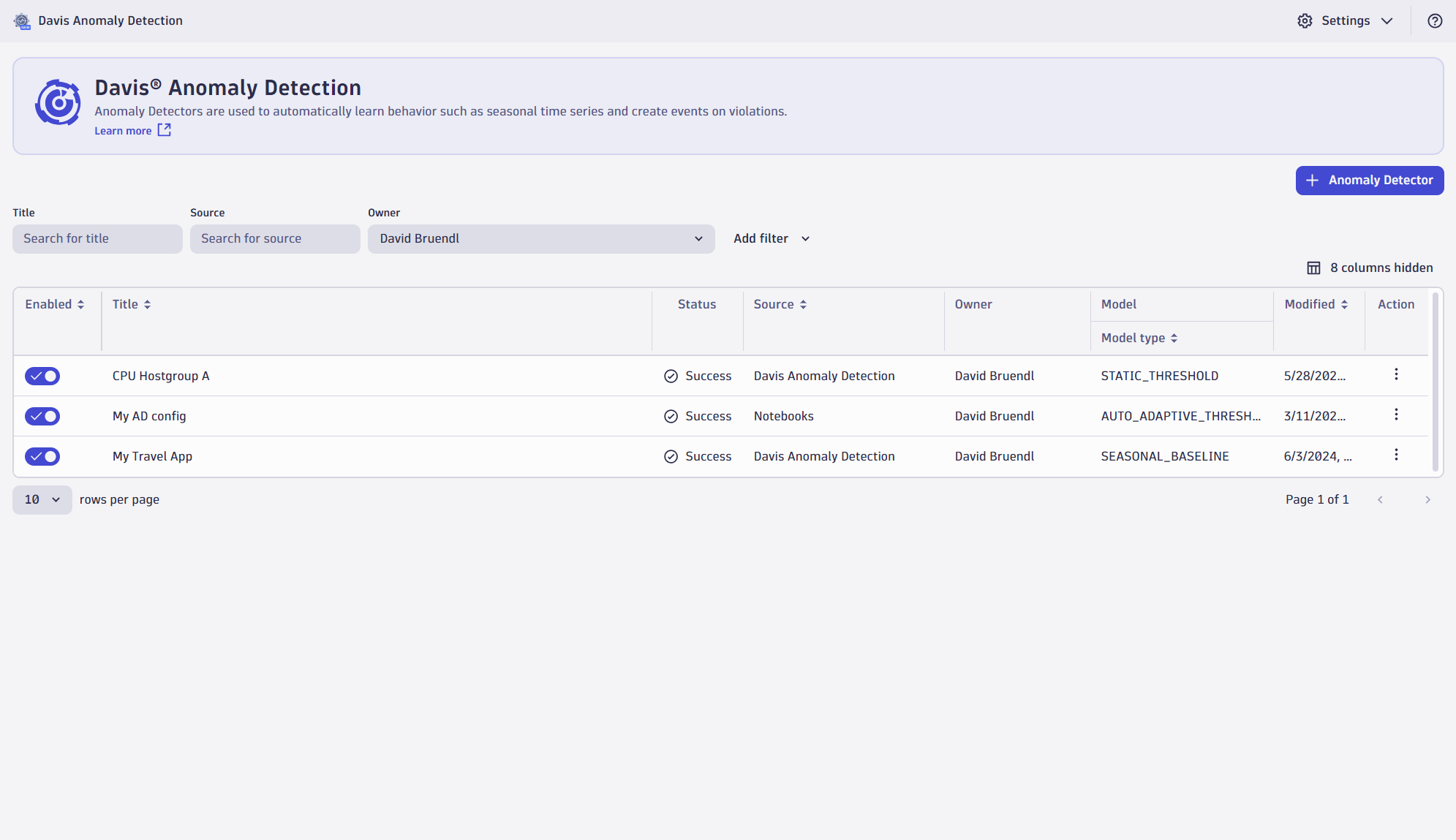Disable the My Travel App detector
Screen dimensions: 1456x840
42,457
